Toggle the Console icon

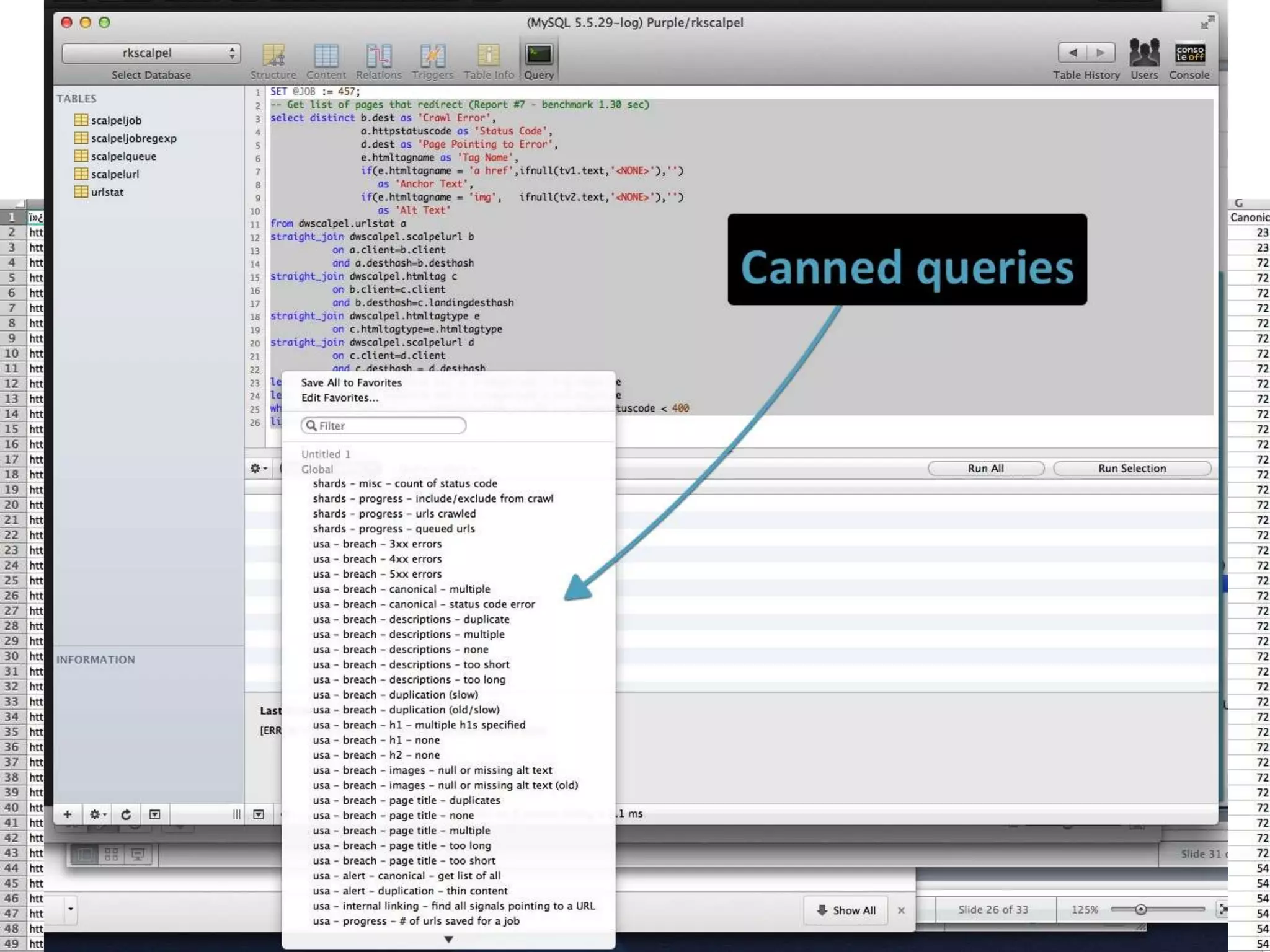(1189, 53)
